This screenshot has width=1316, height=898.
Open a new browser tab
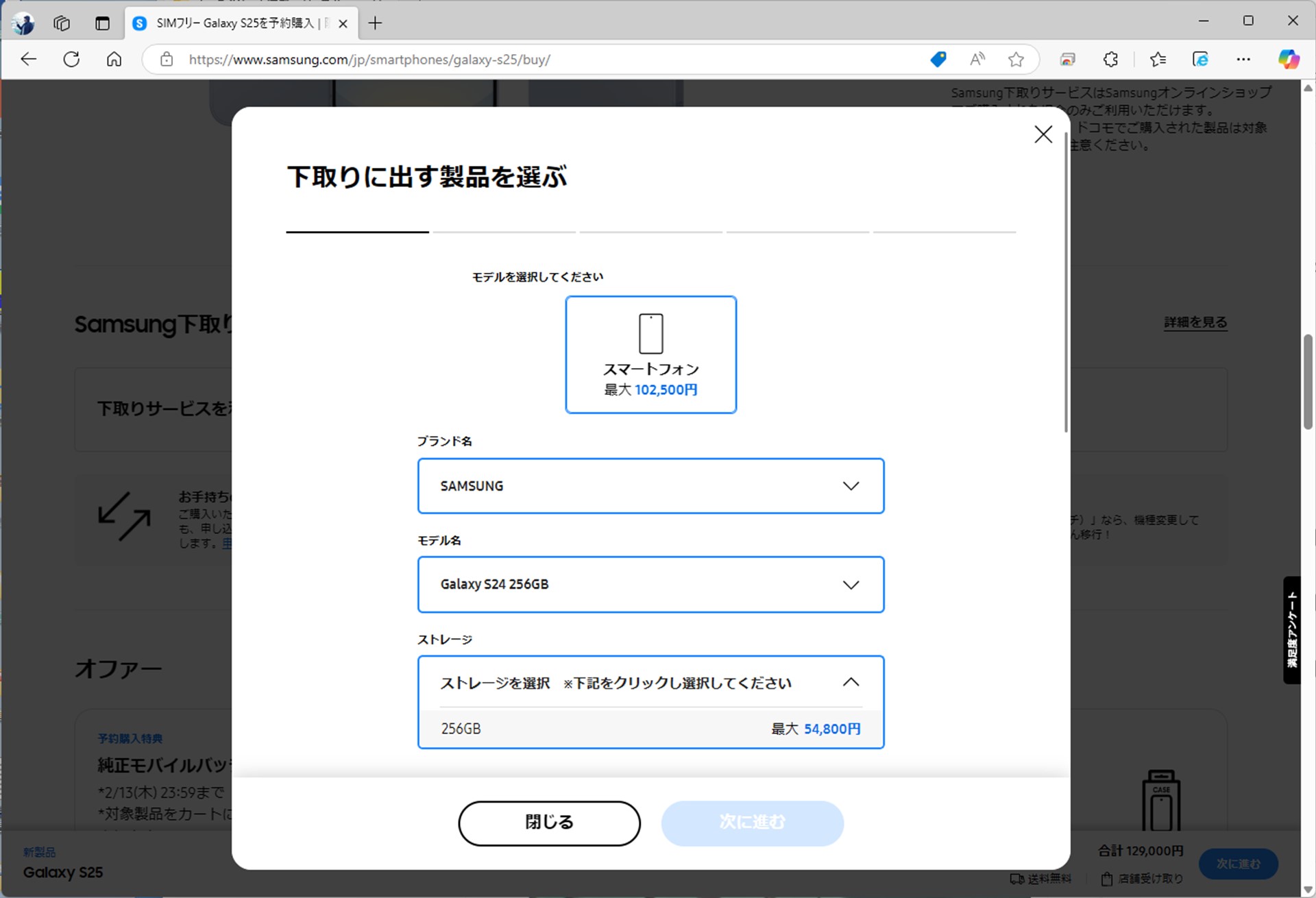click(x=375, y=23)
